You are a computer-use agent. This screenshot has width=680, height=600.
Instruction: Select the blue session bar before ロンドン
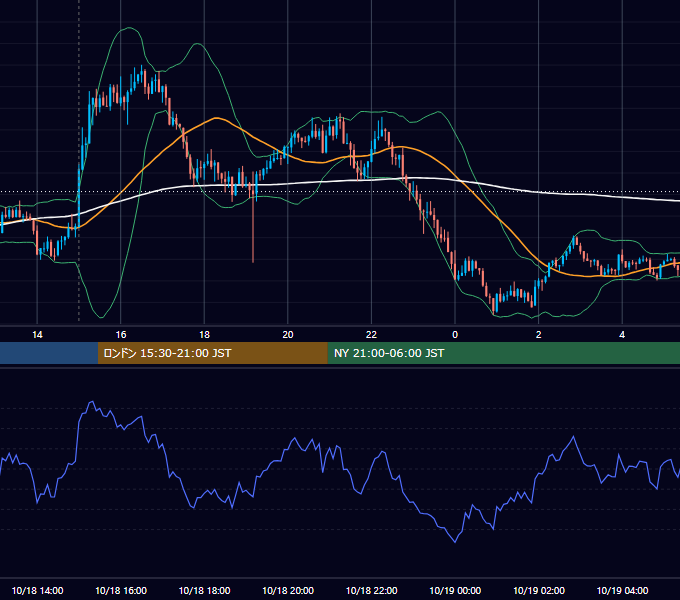[49, 353]
